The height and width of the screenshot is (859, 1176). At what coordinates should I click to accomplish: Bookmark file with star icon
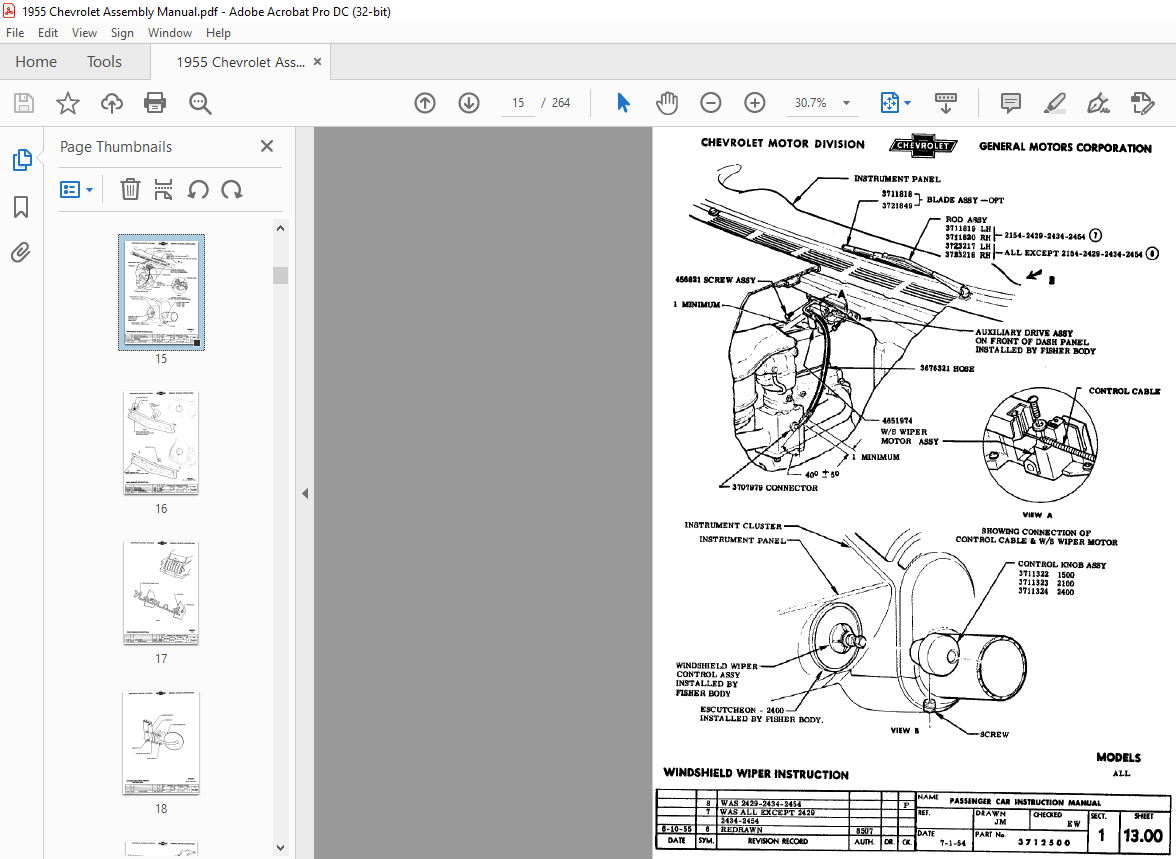[68, 103]
